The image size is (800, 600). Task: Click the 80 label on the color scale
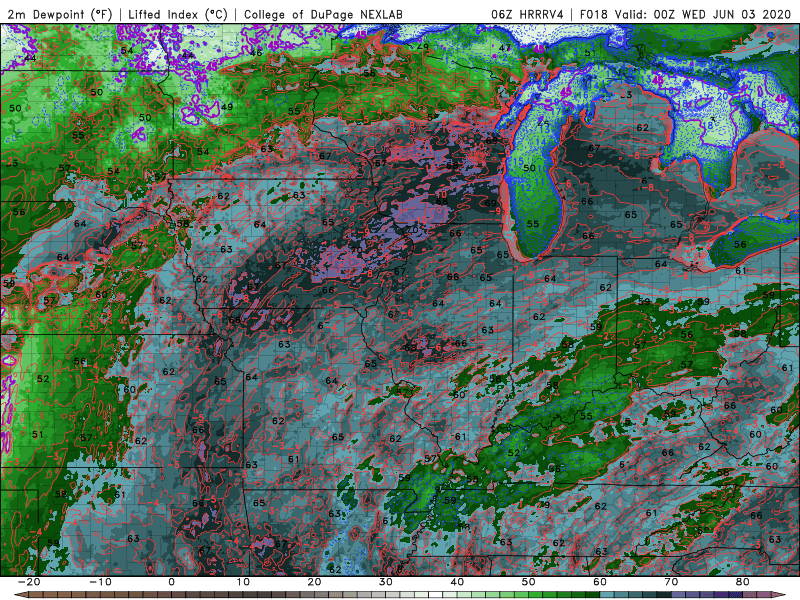[x=743, y=582]
